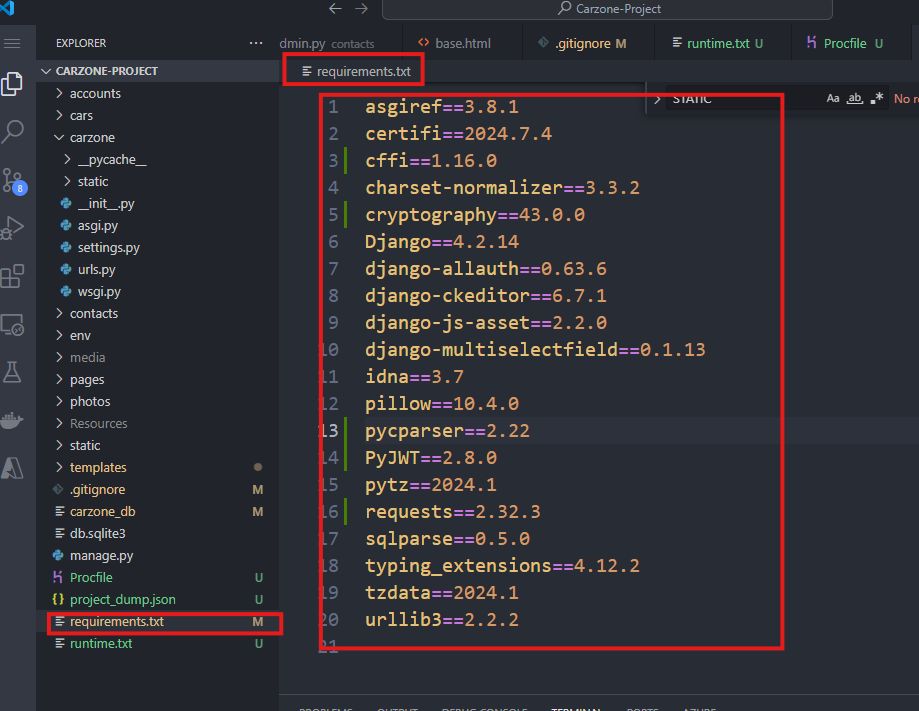Image resolution: width=919 pixels, height=711 pixels.
Task: Open Source Control view with 8 changes
Action: (13, 181)
